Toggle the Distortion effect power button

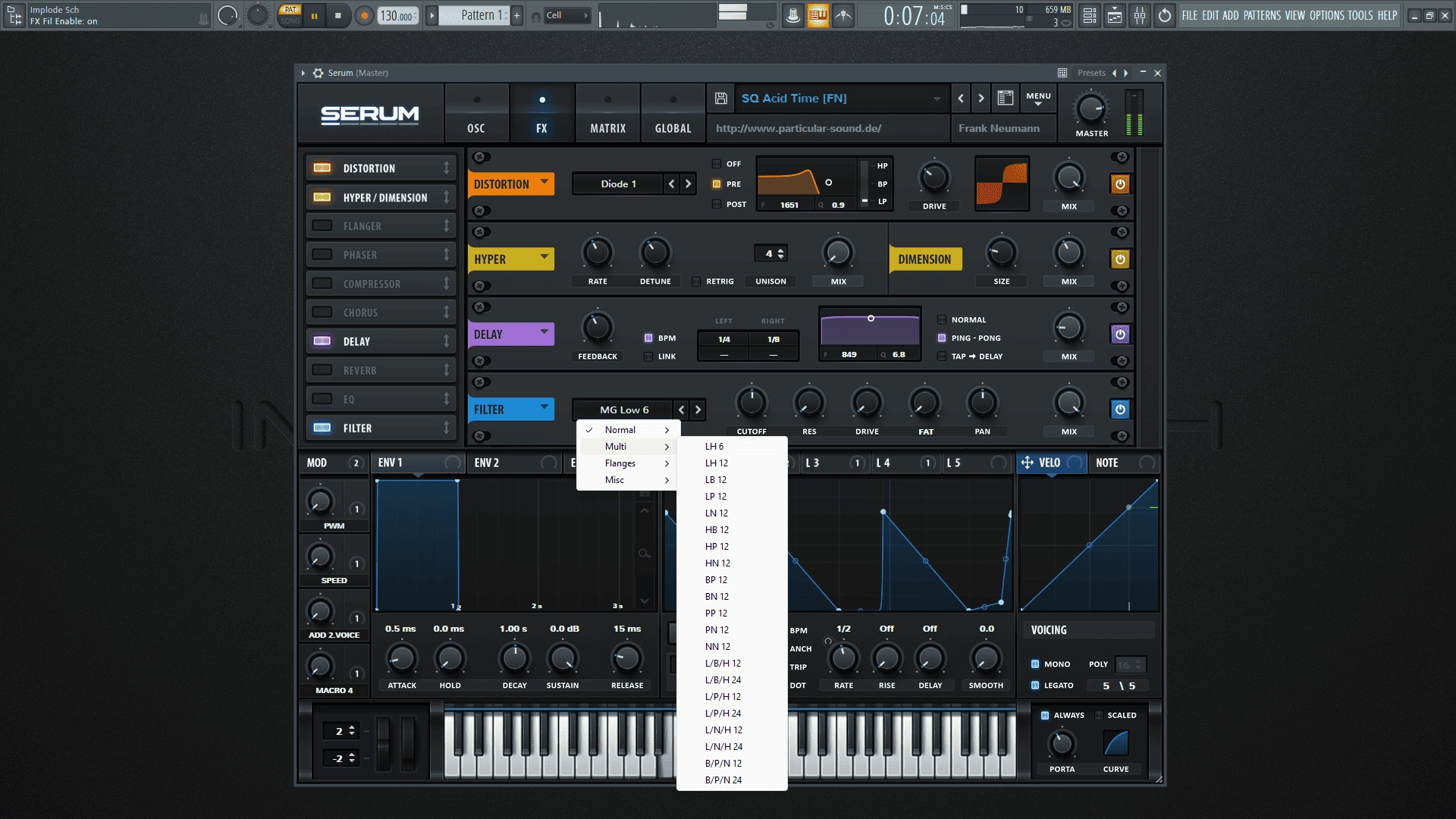(1120, 184)
